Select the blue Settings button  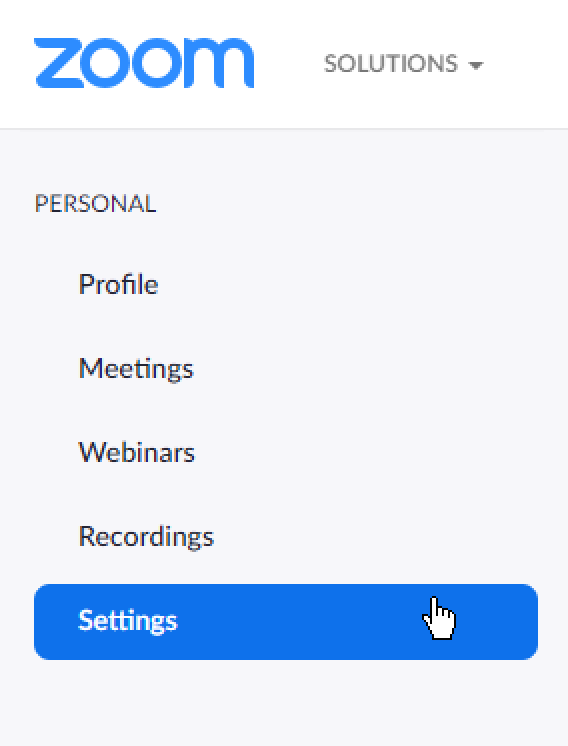pos(286,621)
